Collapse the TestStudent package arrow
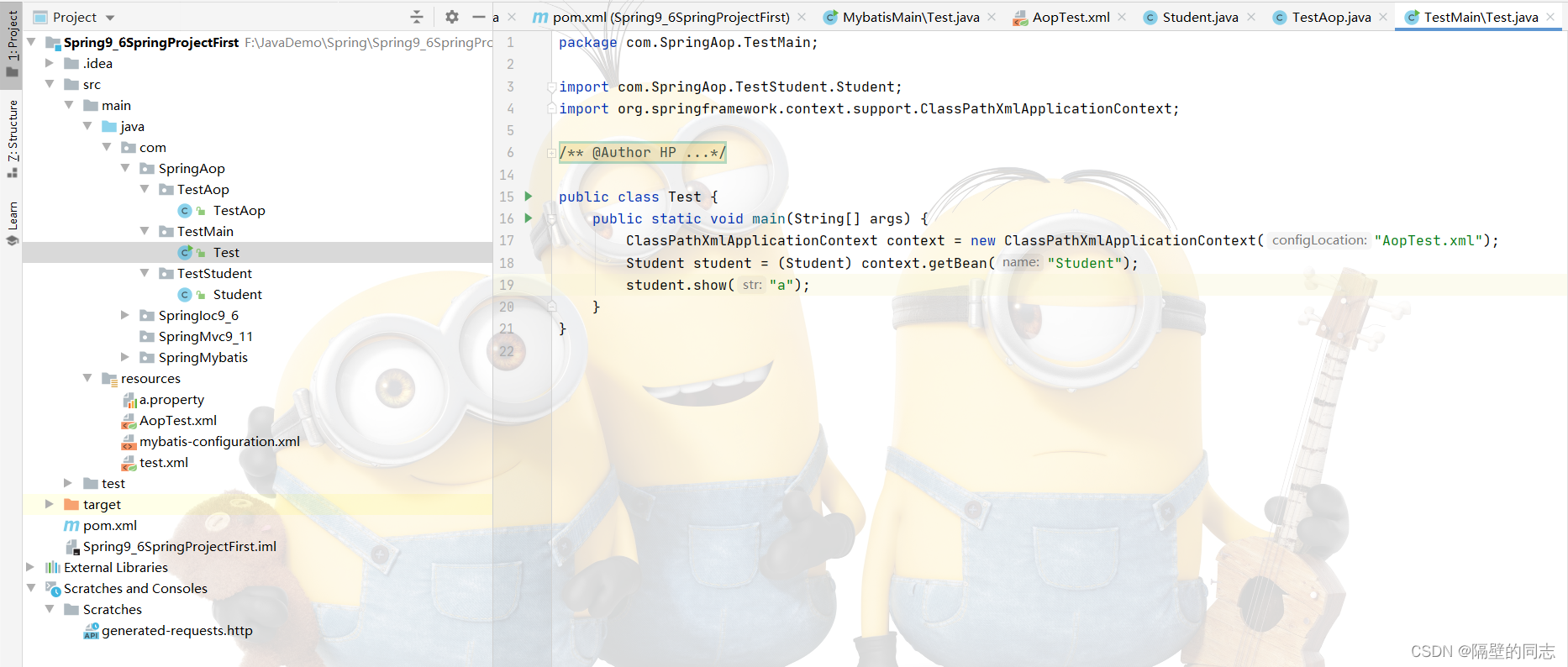The width and height of the screenshot is (1568, 667). click(145, 273)
